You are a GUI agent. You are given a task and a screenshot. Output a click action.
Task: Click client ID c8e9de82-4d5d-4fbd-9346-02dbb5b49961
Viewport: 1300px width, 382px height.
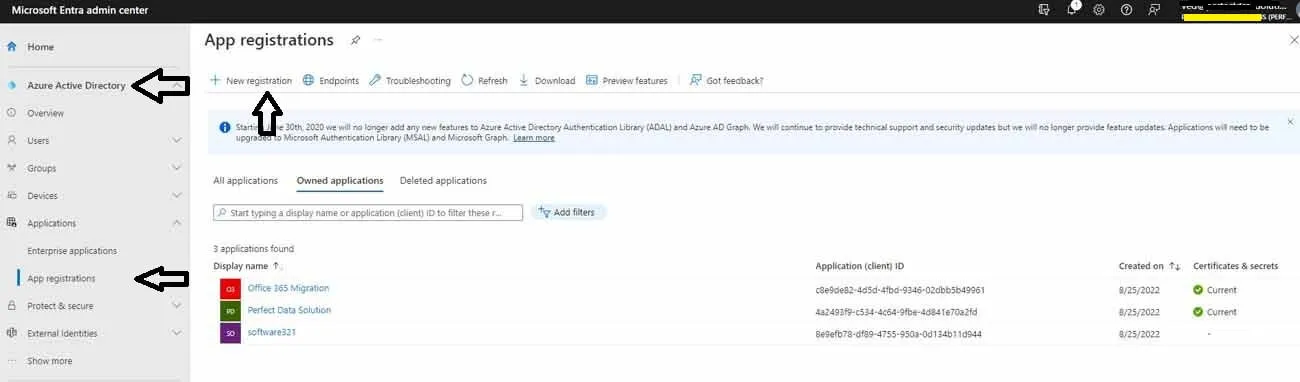click(900, 290)
